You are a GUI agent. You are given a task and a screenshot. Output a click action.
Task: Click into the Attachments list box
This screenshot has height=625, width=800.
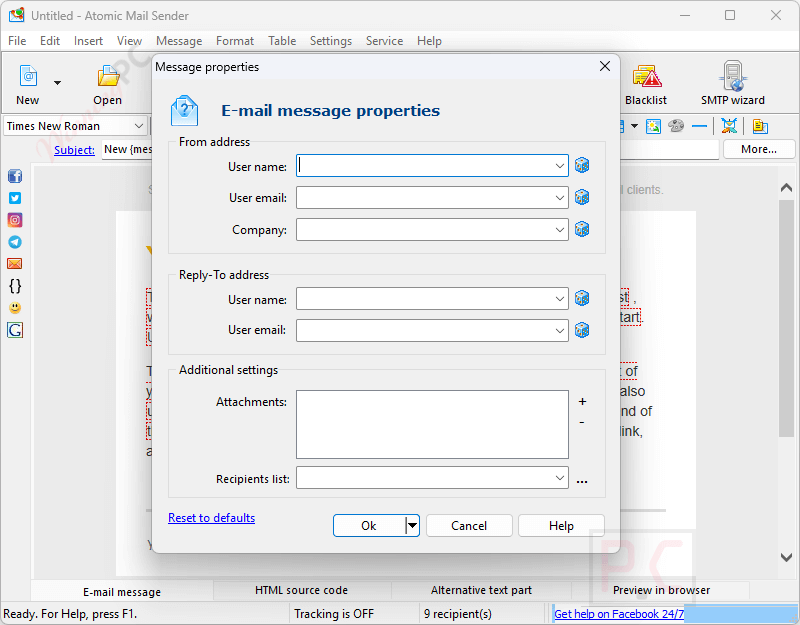pyautogui.click(x=432, y=424)
